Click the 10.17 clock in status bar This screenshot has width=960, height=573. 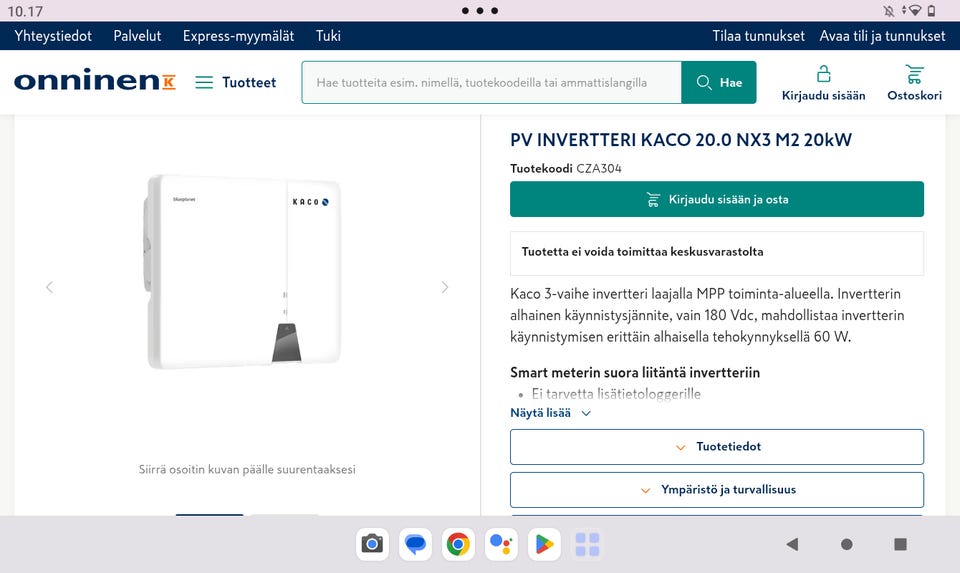25,11
